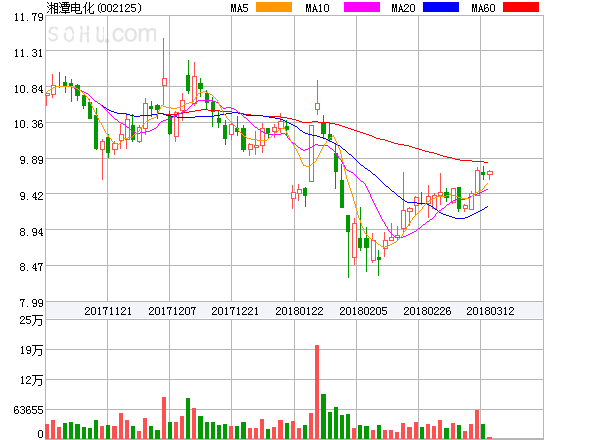
Task: Click the MA20 legend label
Action: [x=403, y=8]
